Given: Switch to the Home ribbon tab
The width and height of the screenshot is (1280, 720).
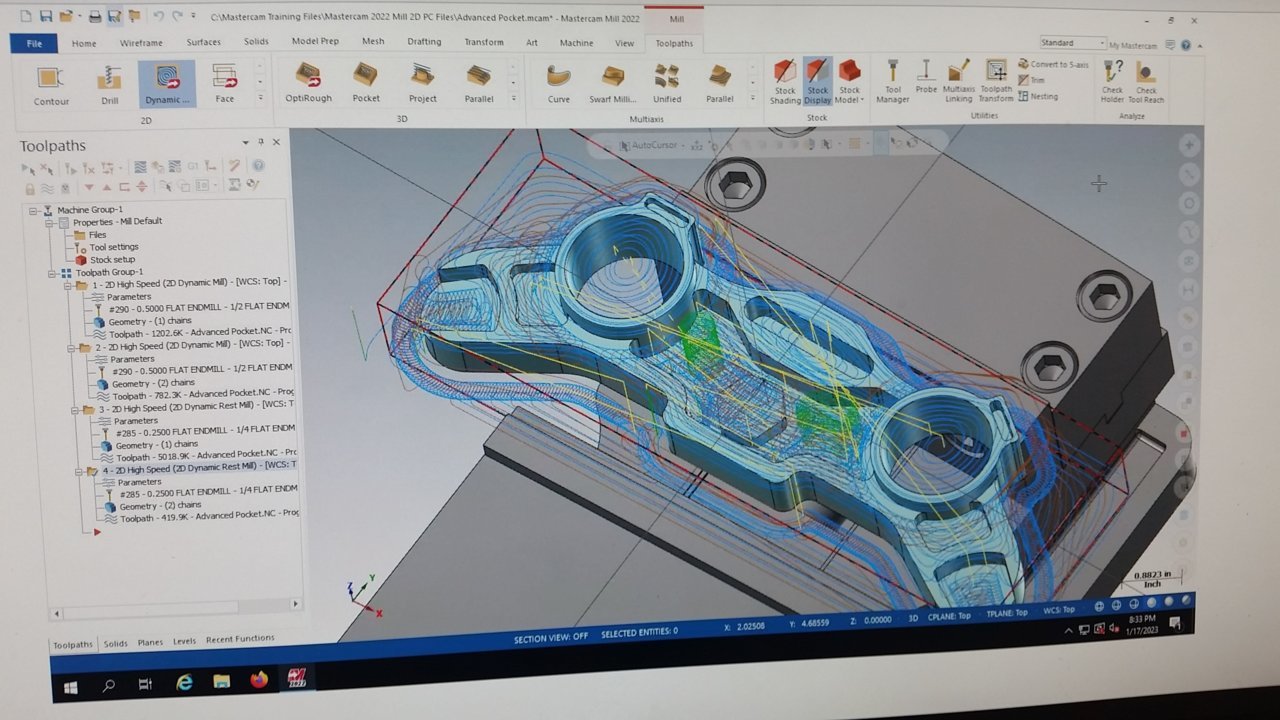Looking at the screenshot, I should pyautogui.click(x=84, y=43).
